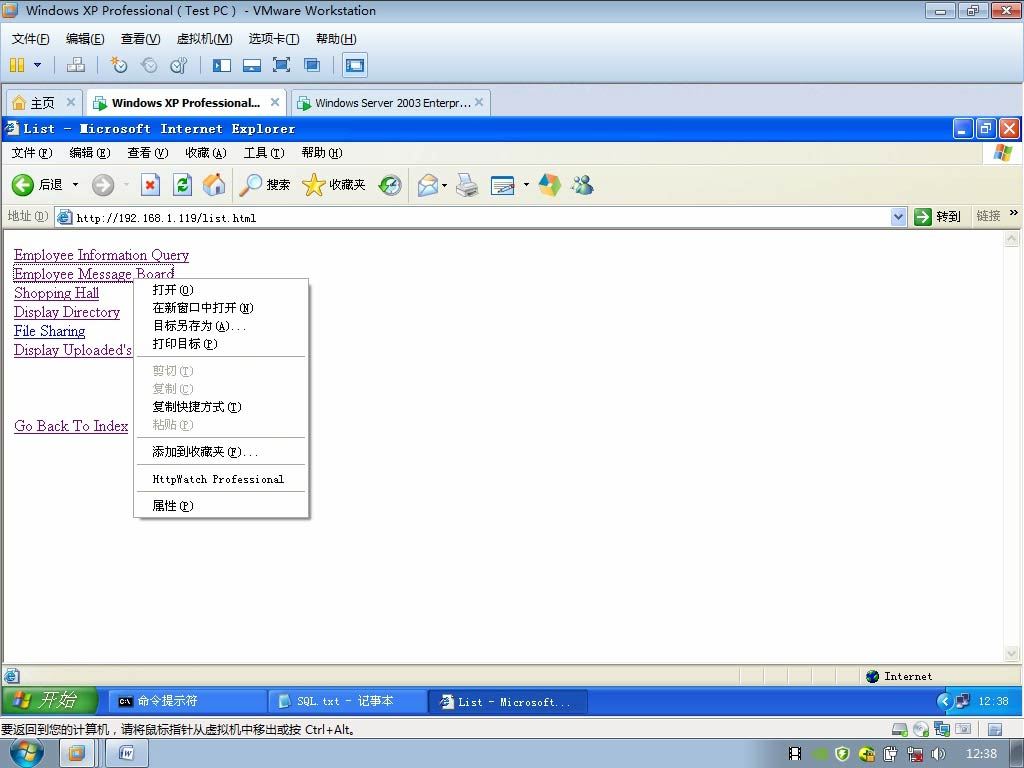Image resolution: width=1024 pixels, height=768 pixels.
Task: Click the IE 后退 back button
Action: tap(38, 185)
